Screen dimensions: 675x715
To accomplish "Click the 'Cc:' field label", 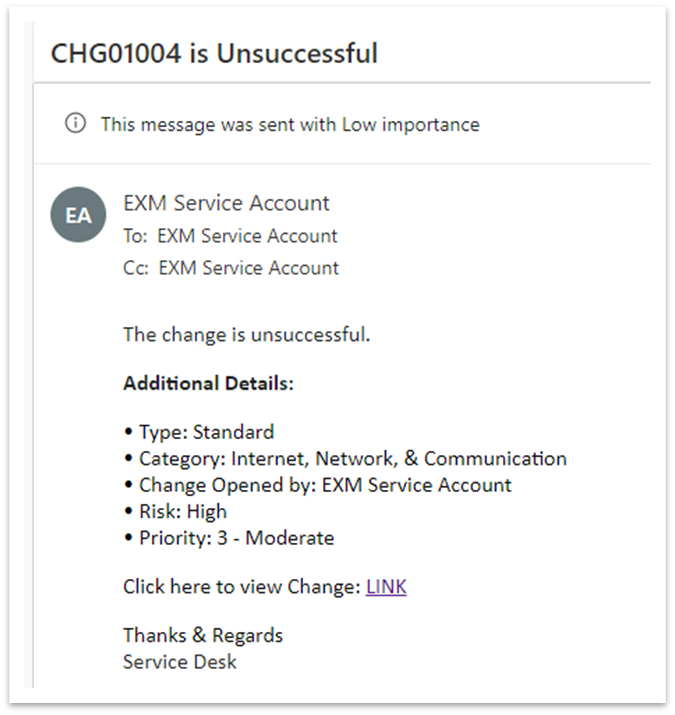I will pos(136,268).
